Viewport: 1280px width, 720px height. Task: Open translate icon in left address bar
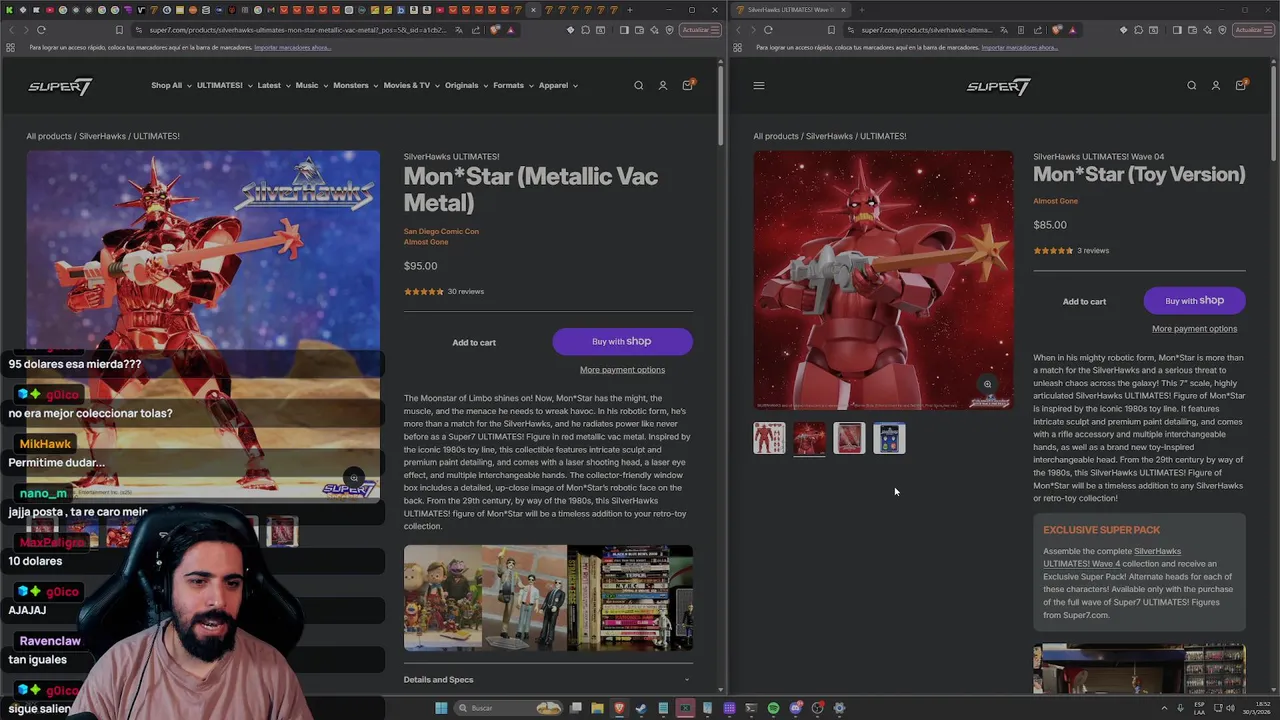point(459,30)
